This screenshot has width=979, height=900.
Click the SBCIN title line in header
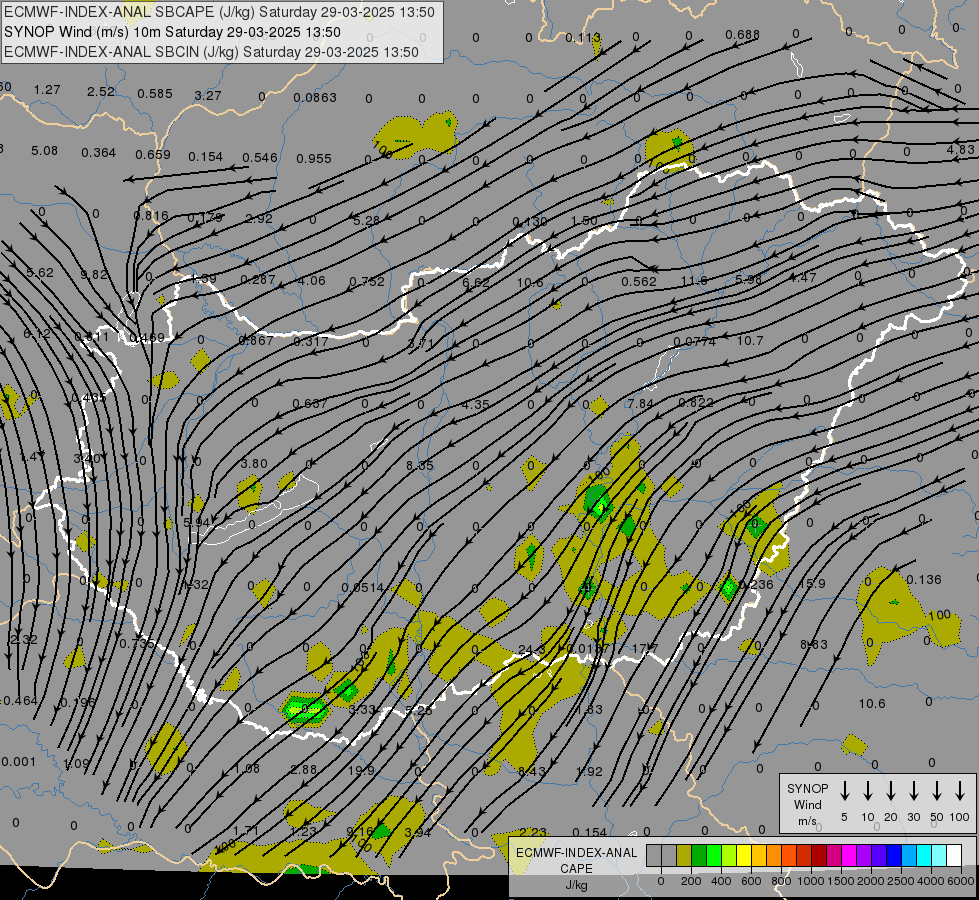[211, 52]
